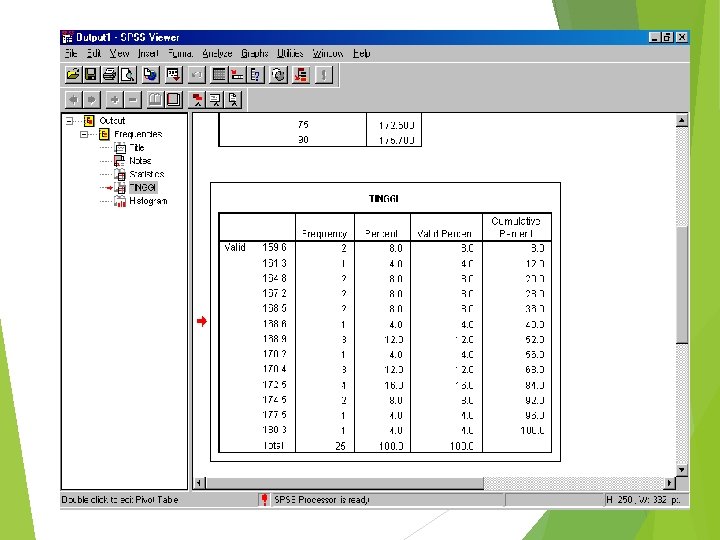Open the Window menu

pyautogui.click(x=327, y=53)
